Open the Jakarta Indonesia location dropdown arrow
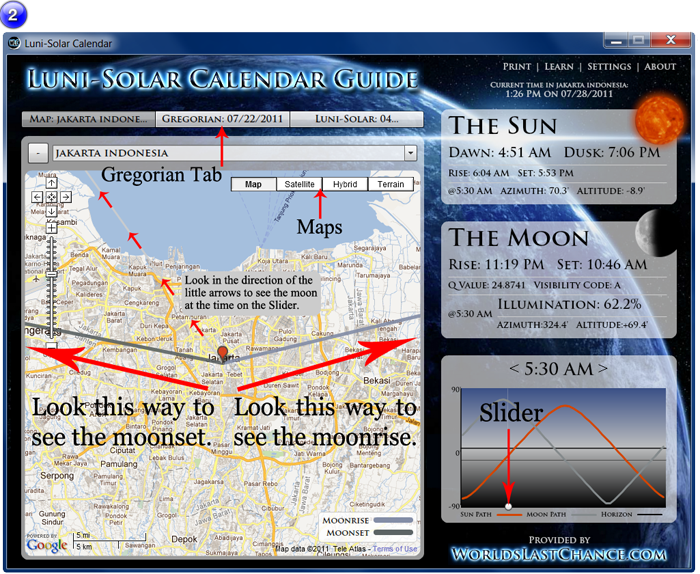This screenshot has height=574, width=700. (x=410, y=153)
